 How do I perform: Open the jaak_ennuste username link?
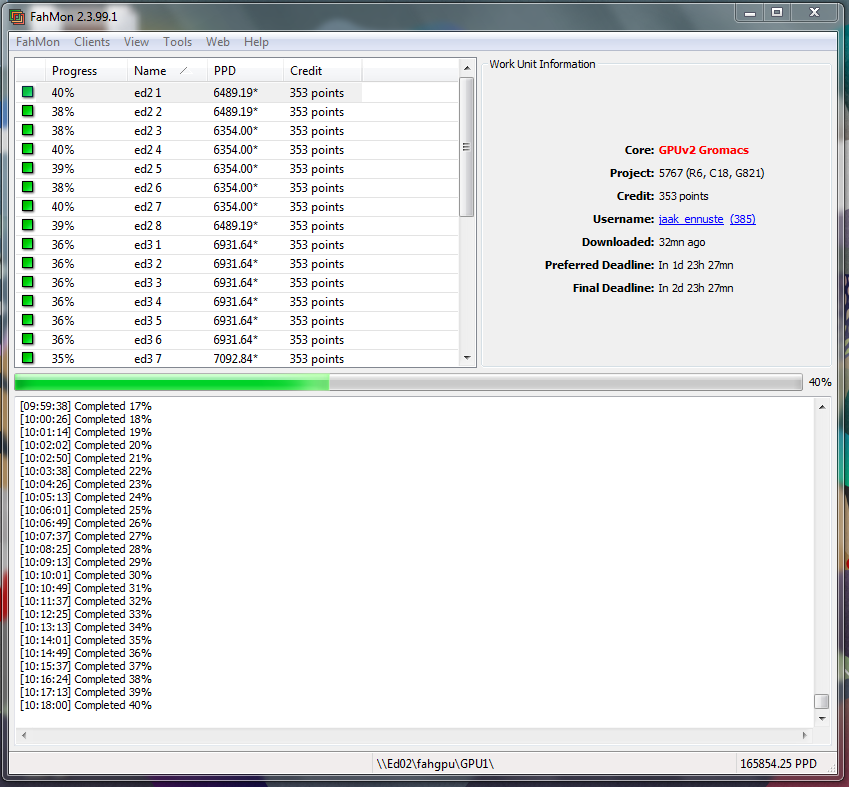pos(690,219)
